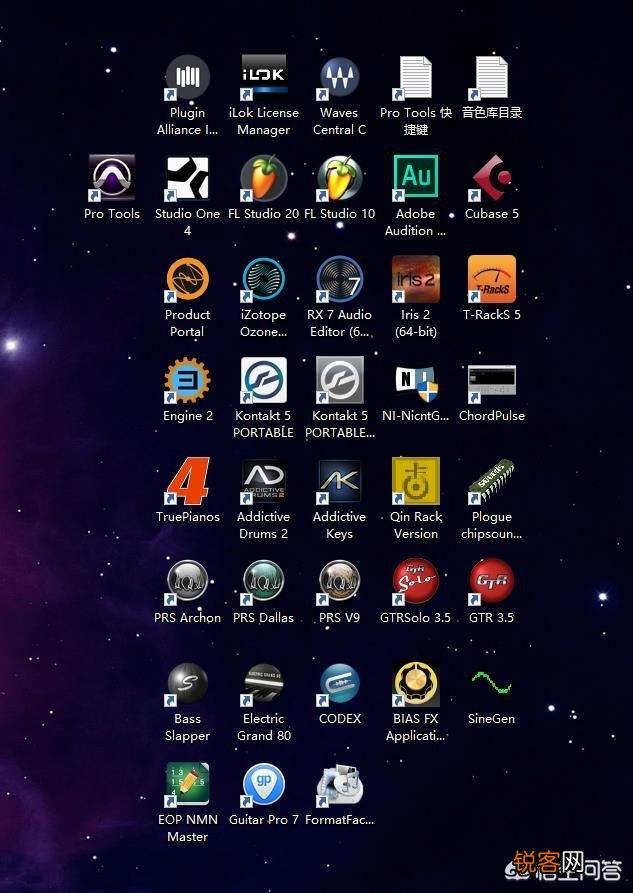
Task: Select the PRS V9 amp icon
Action: (340, 582)
